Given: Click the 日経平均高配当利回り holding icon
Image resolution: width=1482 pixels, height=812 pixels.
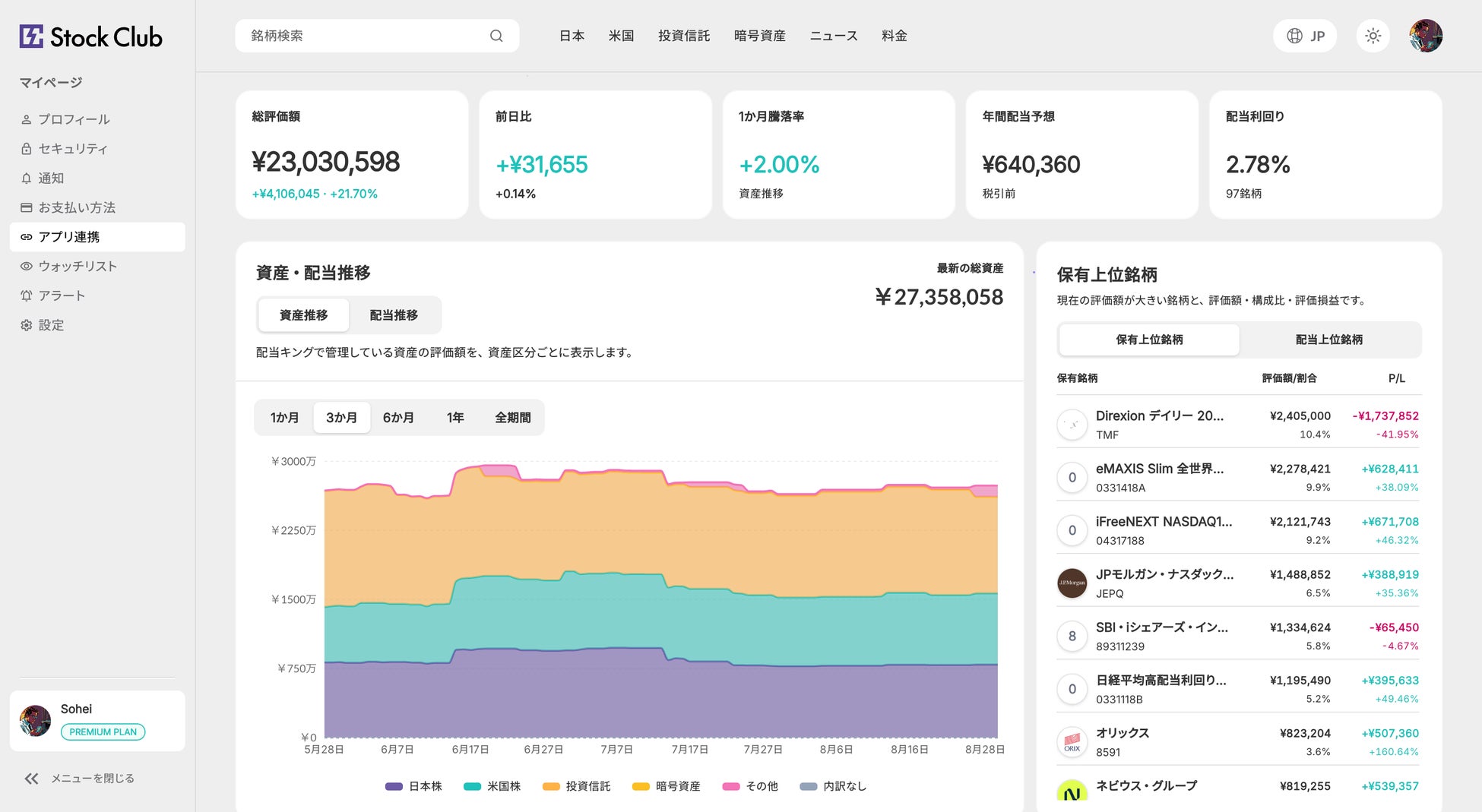Looking at the screenshot, I should point(1072,689).
